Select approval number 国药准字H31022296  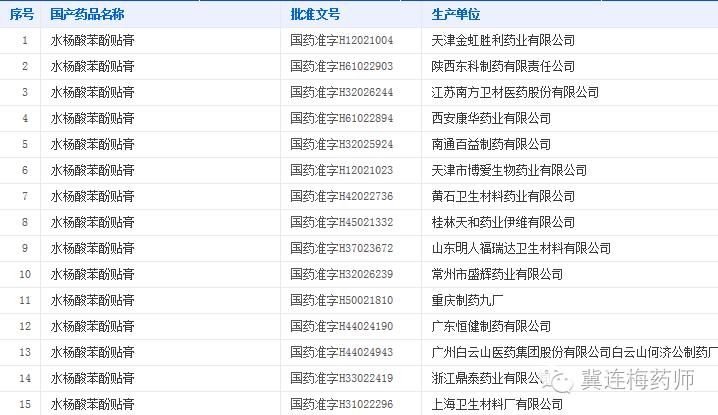[342, 404]
